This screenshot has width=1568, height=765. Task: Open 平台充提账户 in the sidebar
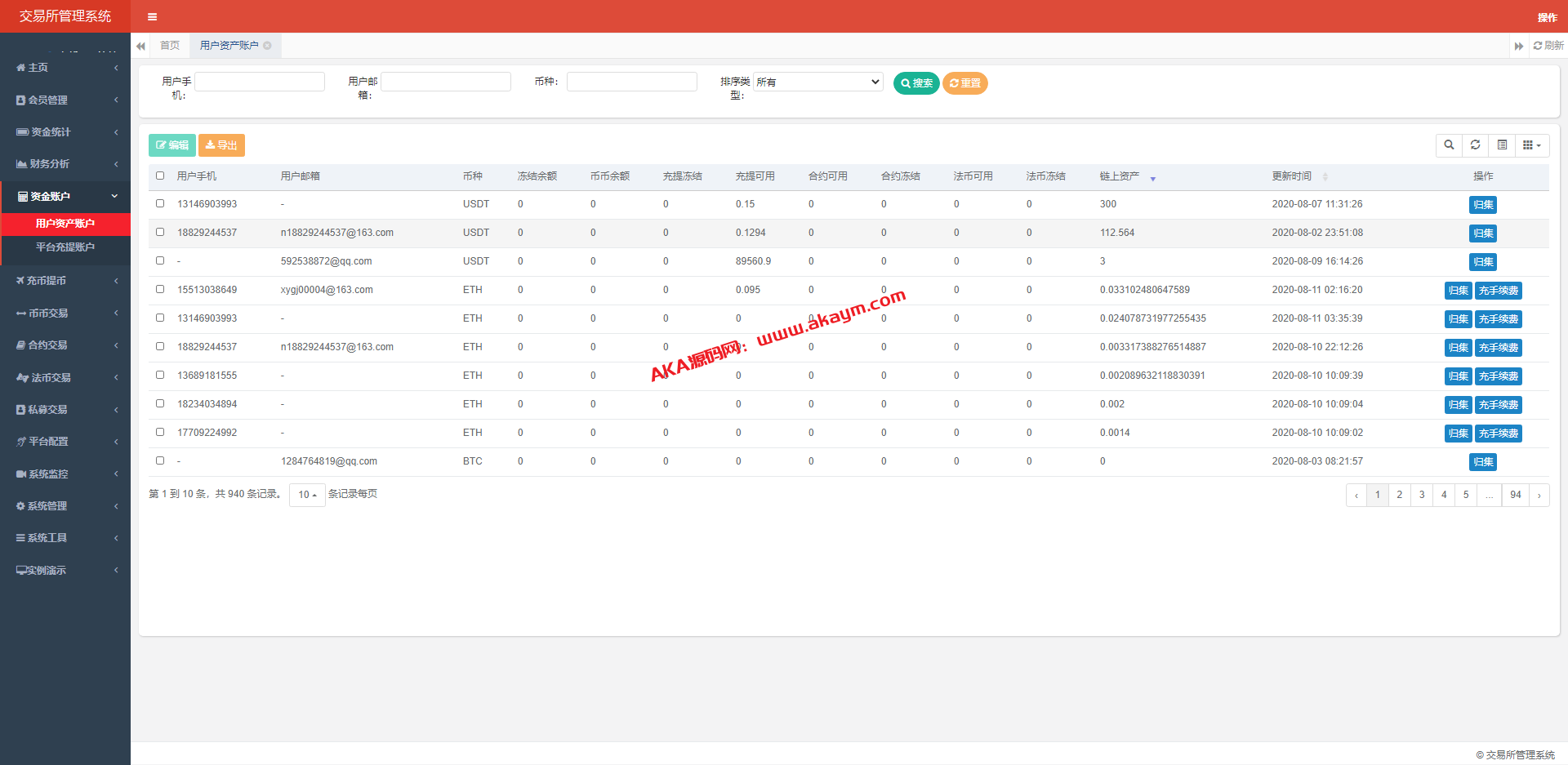(x=65, y=247)
